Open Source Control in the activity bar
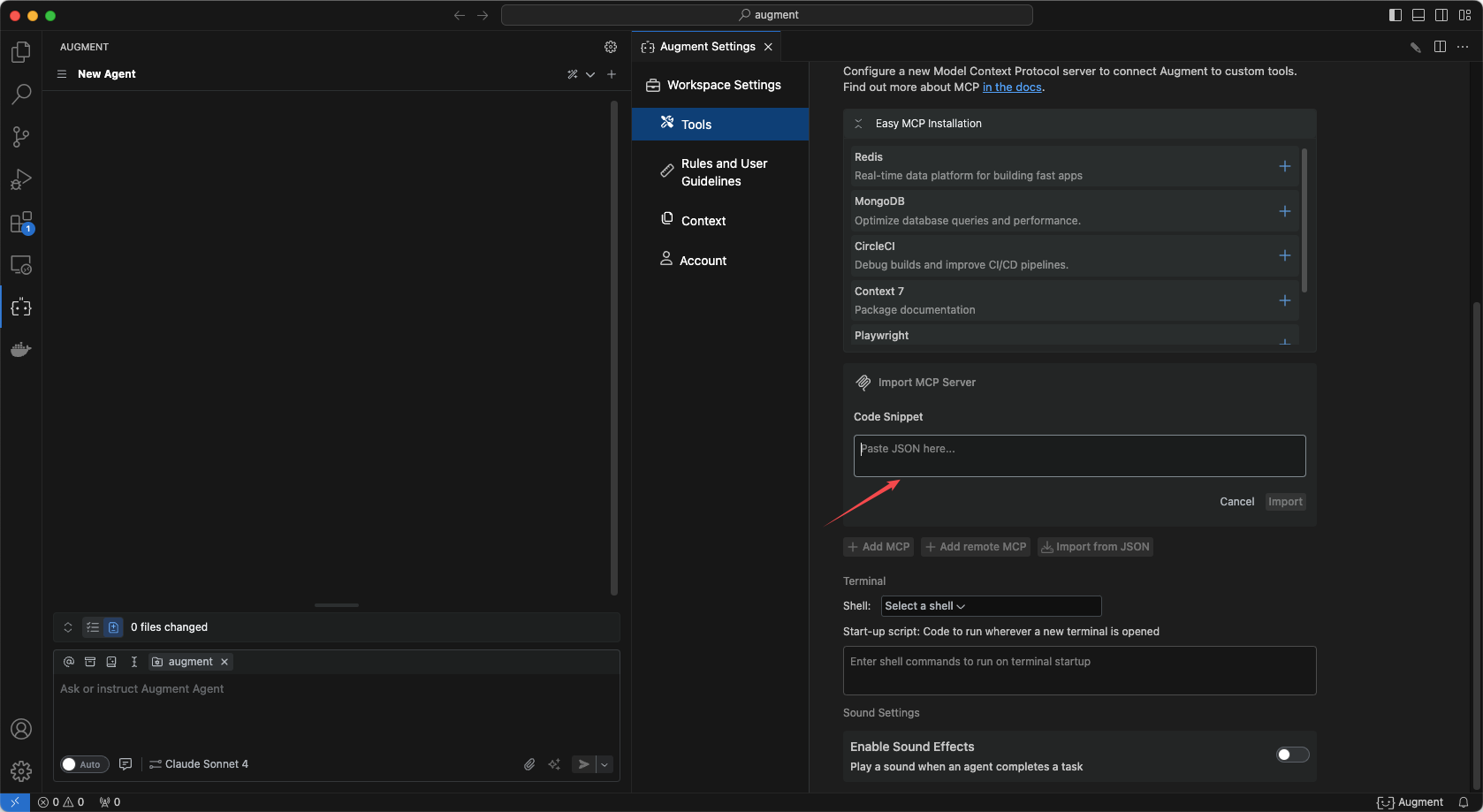Viewport: 1483px width, 812px height. [21, 137]
